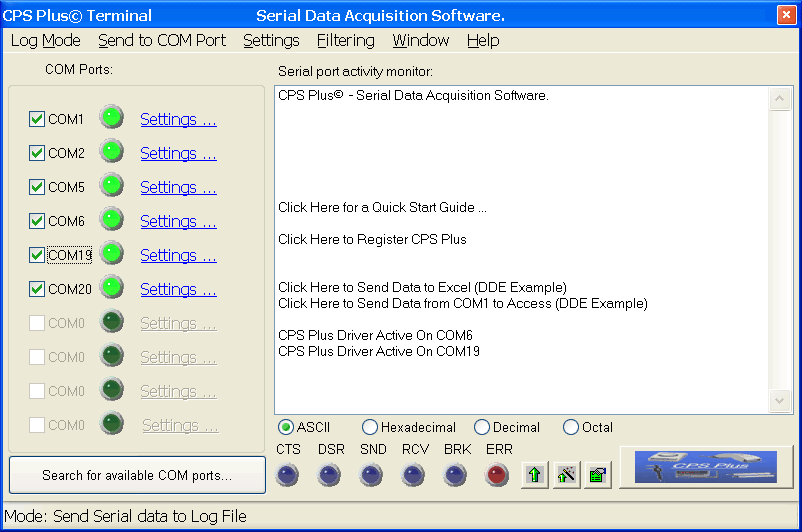The image size is (802, 532).
Task: Click the COM1 green status LED
Action: (112, 117)
